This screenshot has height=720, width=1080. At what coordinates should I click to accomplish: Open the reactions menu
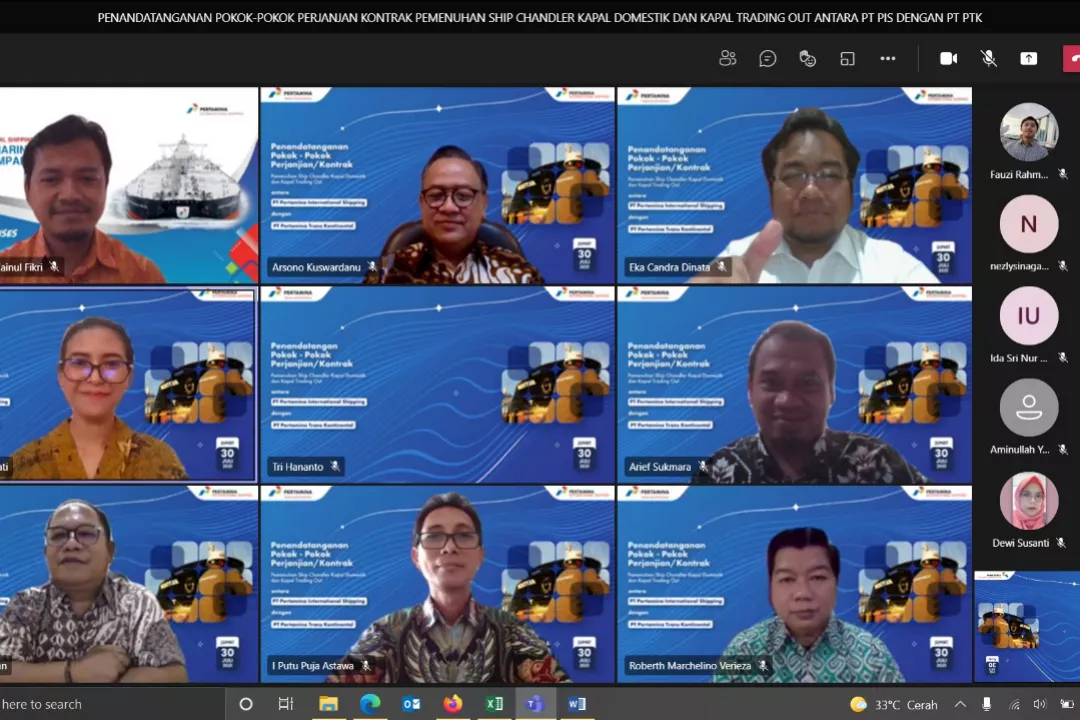807,59
